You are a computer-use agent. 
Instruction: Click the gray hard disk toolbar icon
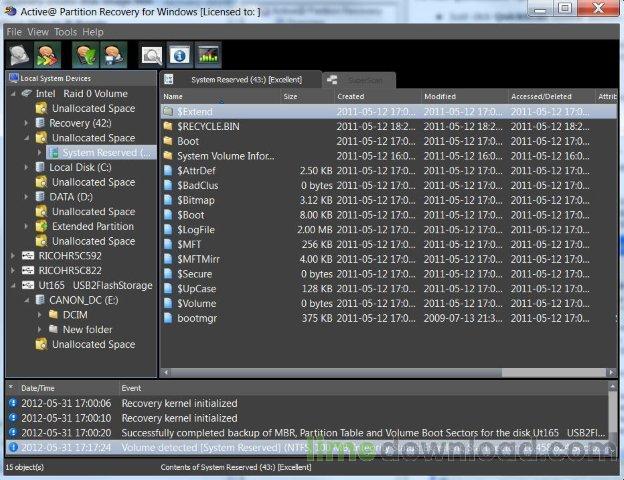(x=20, y=55)
